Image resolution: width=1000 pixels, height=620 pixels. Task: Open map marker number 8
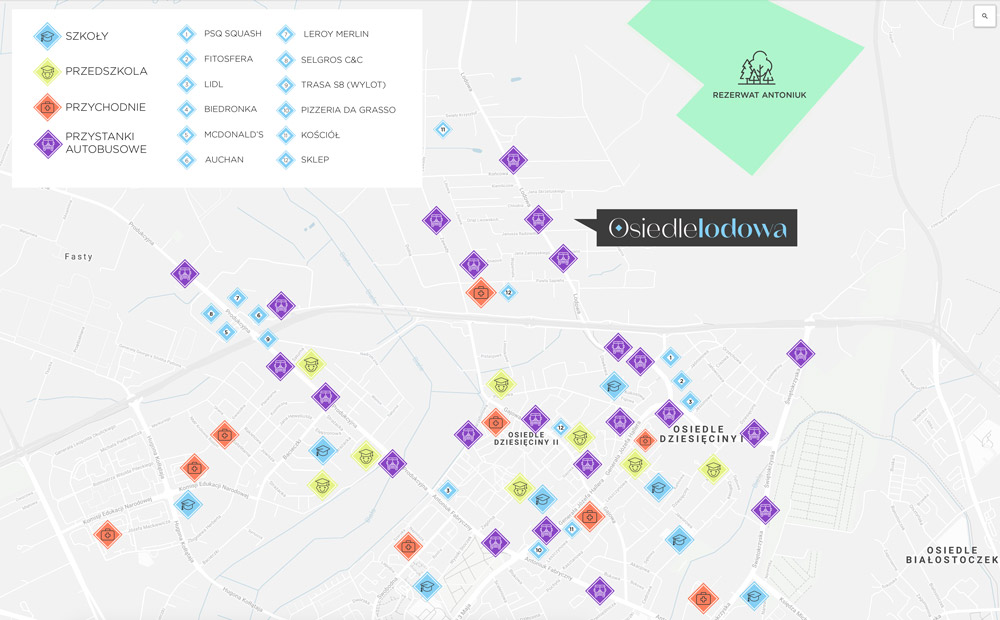pyautogui.click(x=211, y=313)
